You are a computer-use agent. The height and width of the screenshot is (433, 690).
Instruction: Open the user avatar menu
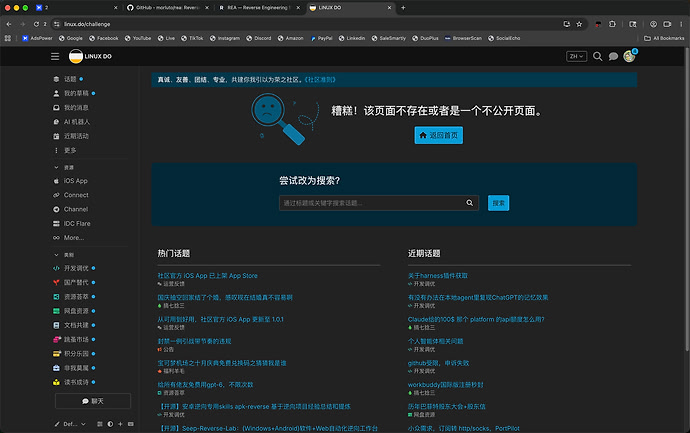click(629, 56)
